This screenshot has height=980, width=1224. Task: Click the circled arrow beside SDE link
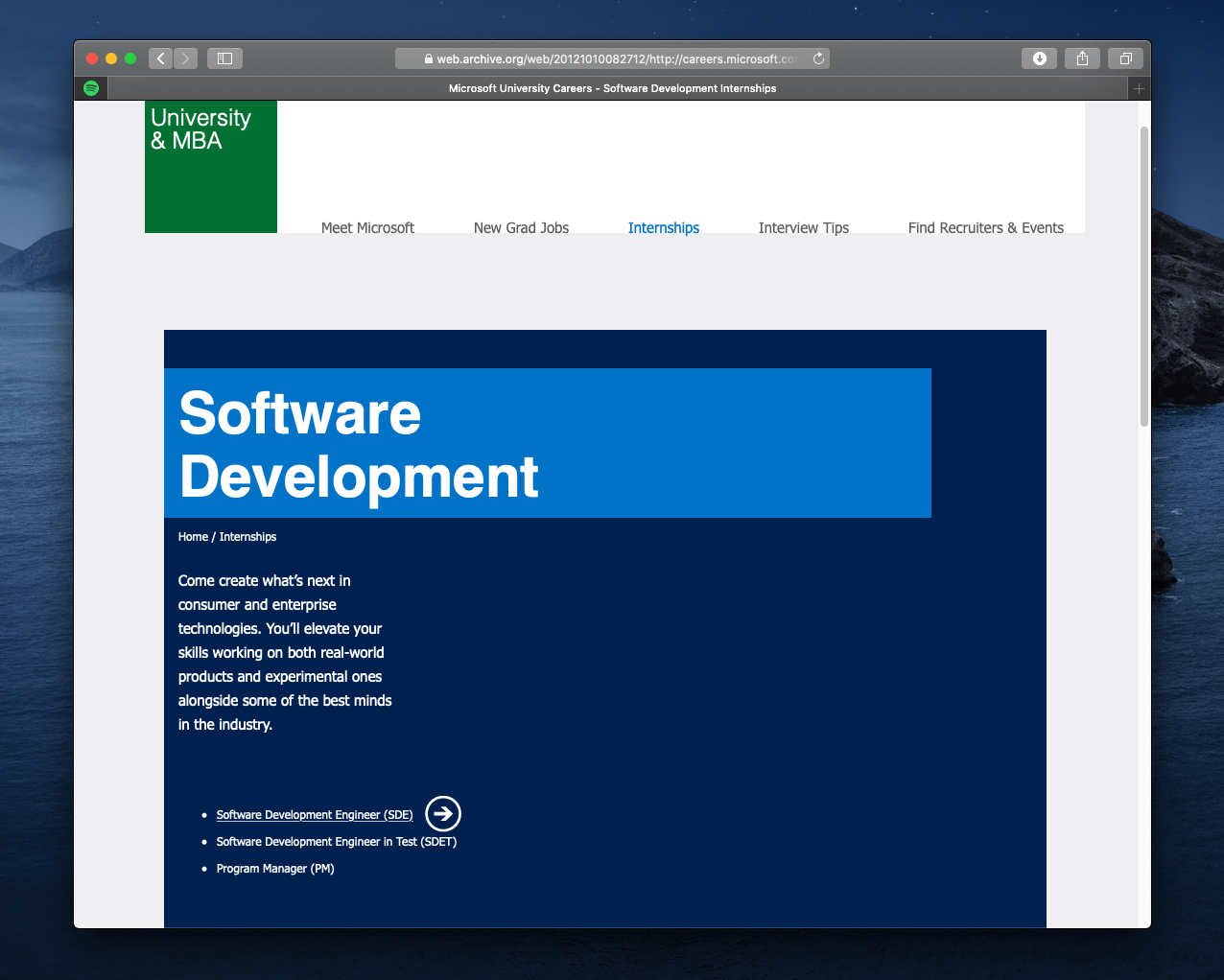pos(443,814)
